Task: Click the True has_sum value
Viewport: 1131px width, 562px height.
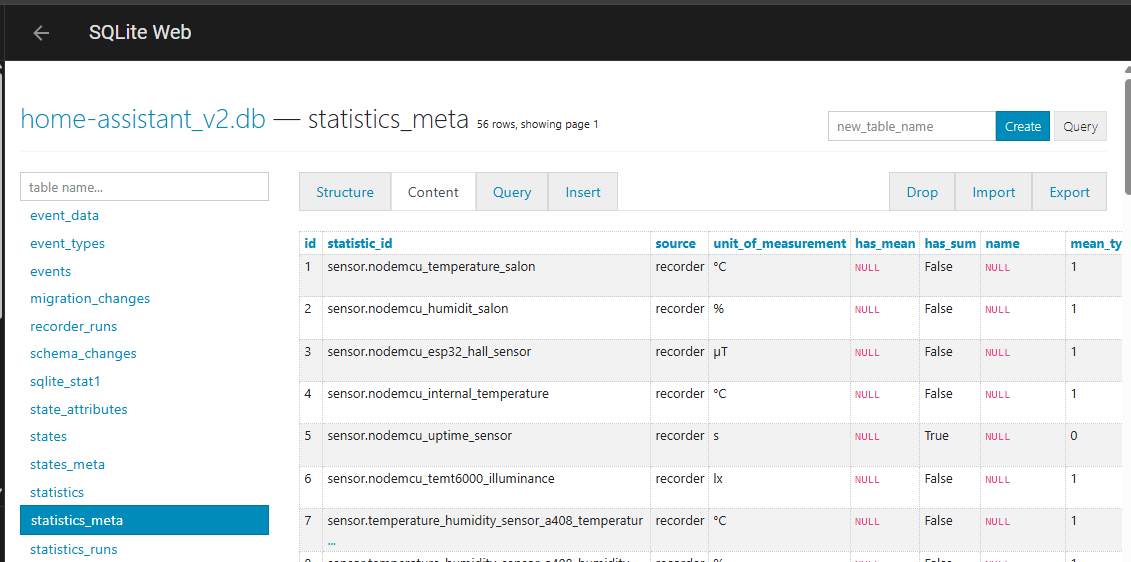Action: pyautogui.click(x=936, y=436)
